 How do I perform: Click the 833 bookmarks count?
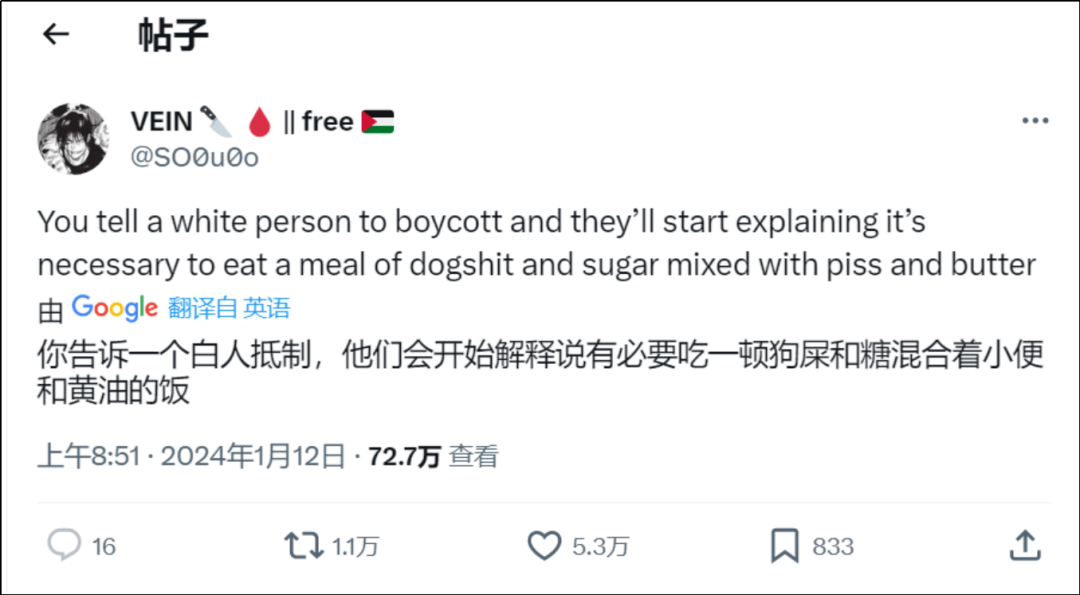coord(833,546)
